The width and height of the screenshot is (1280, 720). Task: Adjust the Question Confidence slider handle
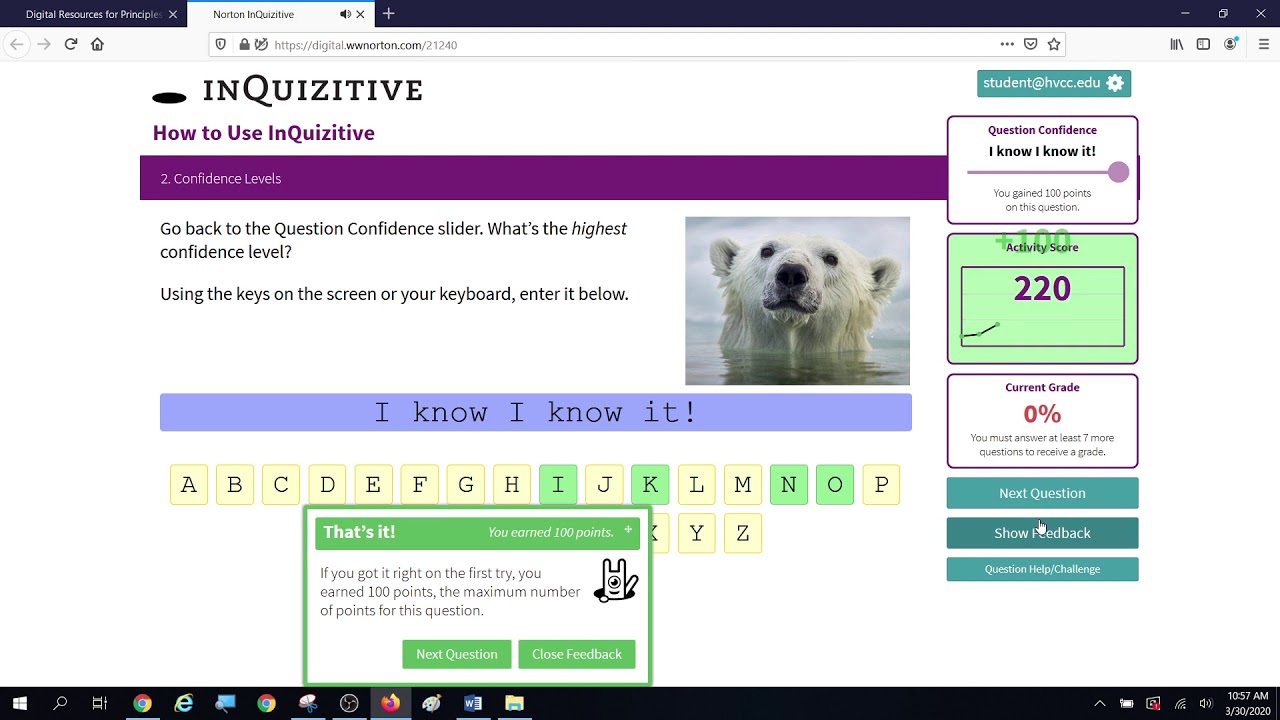1118,172
